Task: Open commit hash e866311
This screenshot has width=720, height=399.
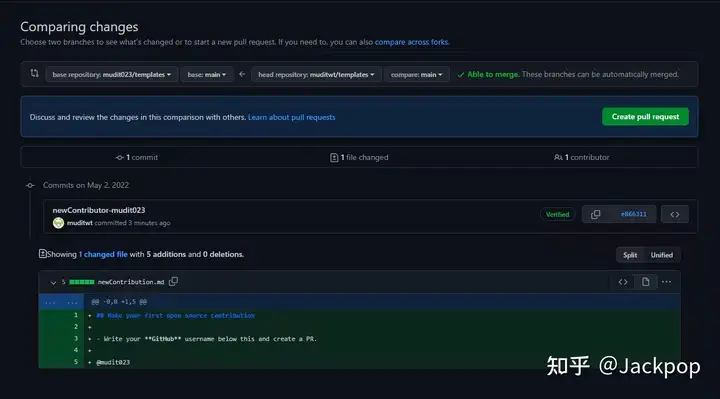Action: point(633,214)
